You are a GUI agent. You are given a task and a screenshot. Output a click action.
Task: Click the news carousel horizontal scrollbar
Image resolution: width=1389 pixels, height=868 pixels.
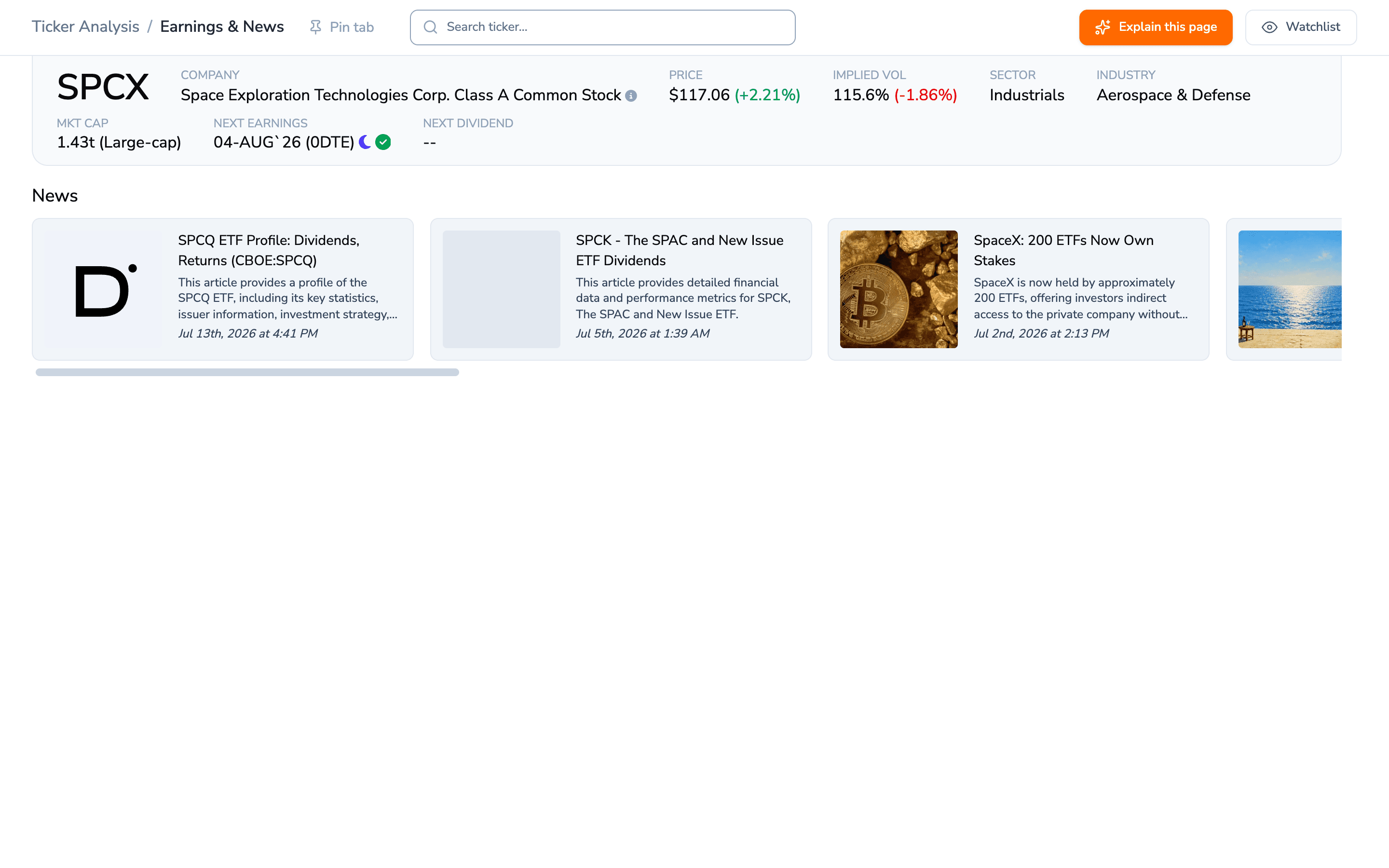coord(247,372)
